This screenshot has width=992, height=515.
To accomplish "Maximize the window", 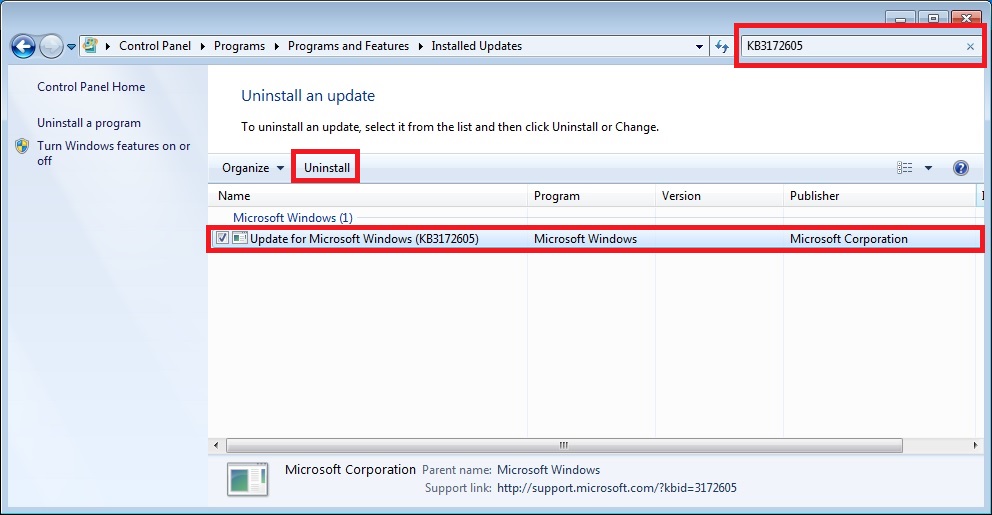I will tap(933, 18).
